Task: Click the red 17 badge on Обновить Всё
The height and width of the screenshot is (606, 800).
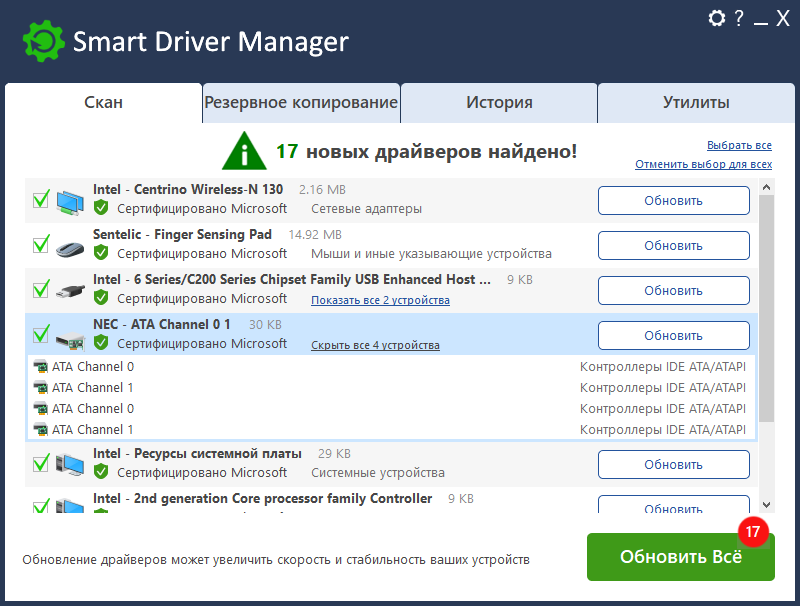Action: [x=753, y=532]
